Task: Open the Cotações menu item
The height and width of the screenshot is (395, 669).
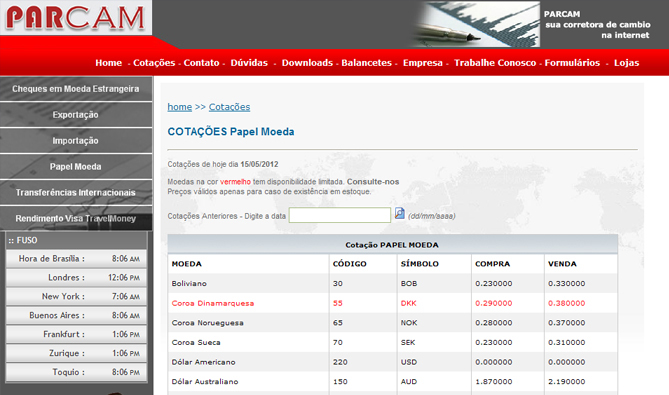Action: coord(154,63)
